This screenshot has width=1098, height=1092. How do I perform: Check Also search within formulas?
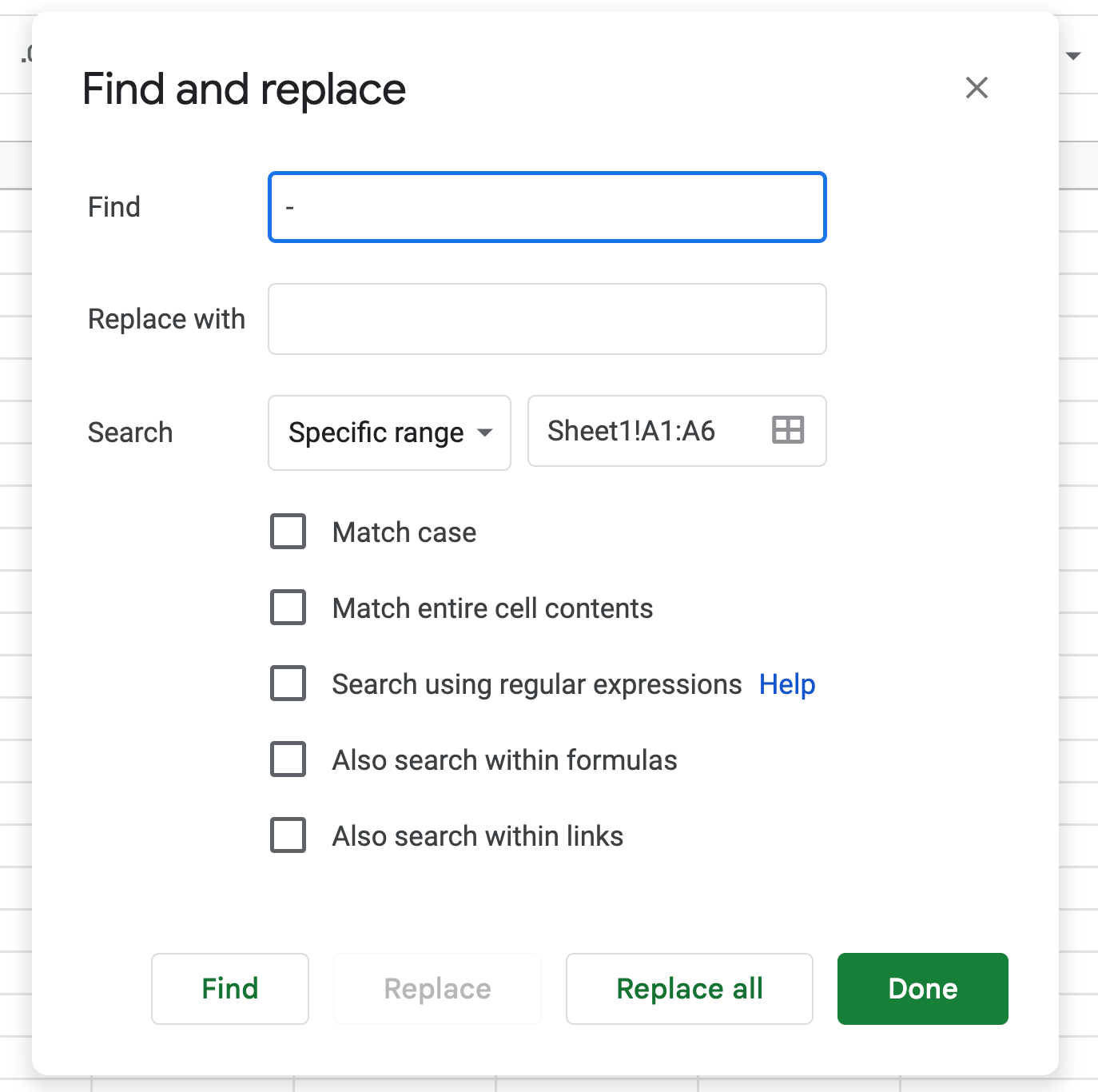pos(288,759)
